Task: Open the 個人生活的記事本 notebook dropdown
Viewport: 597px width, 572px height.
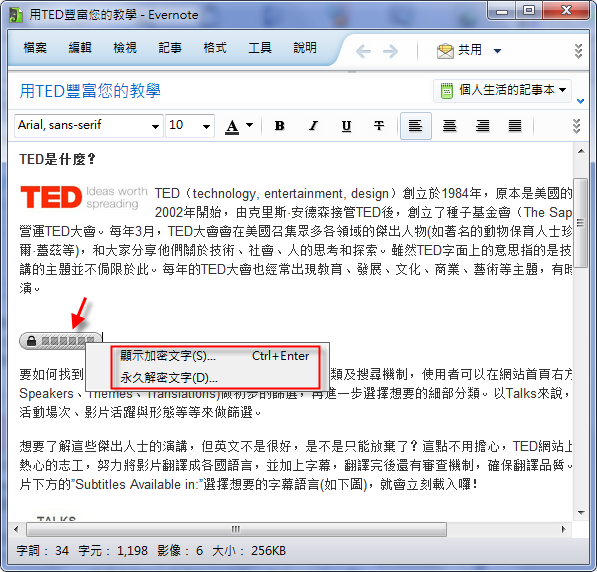Action: (x=502, y=91)
